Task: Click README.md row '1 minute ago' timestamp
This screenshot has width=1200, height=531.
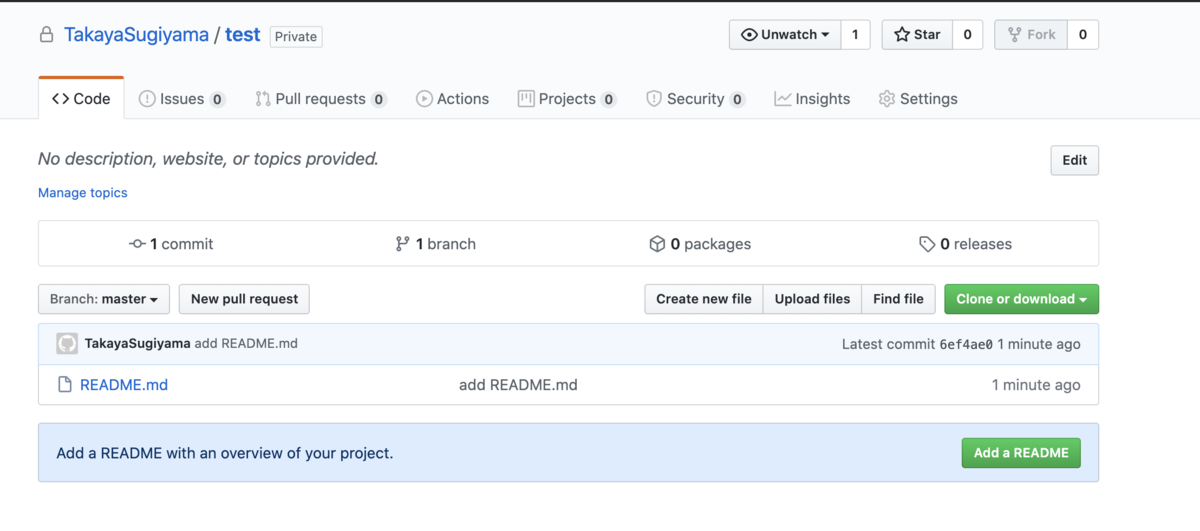Action: (x=1036, y=384)
